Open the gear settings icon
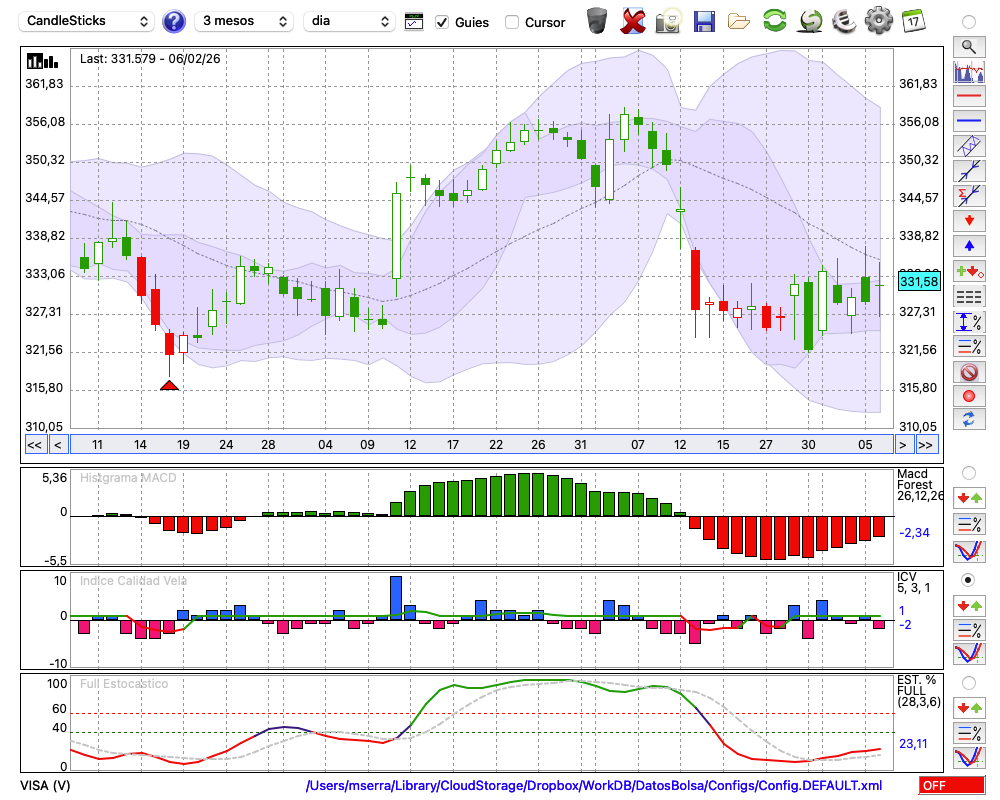Screen dimensions: 1000x800 point(878,20)
